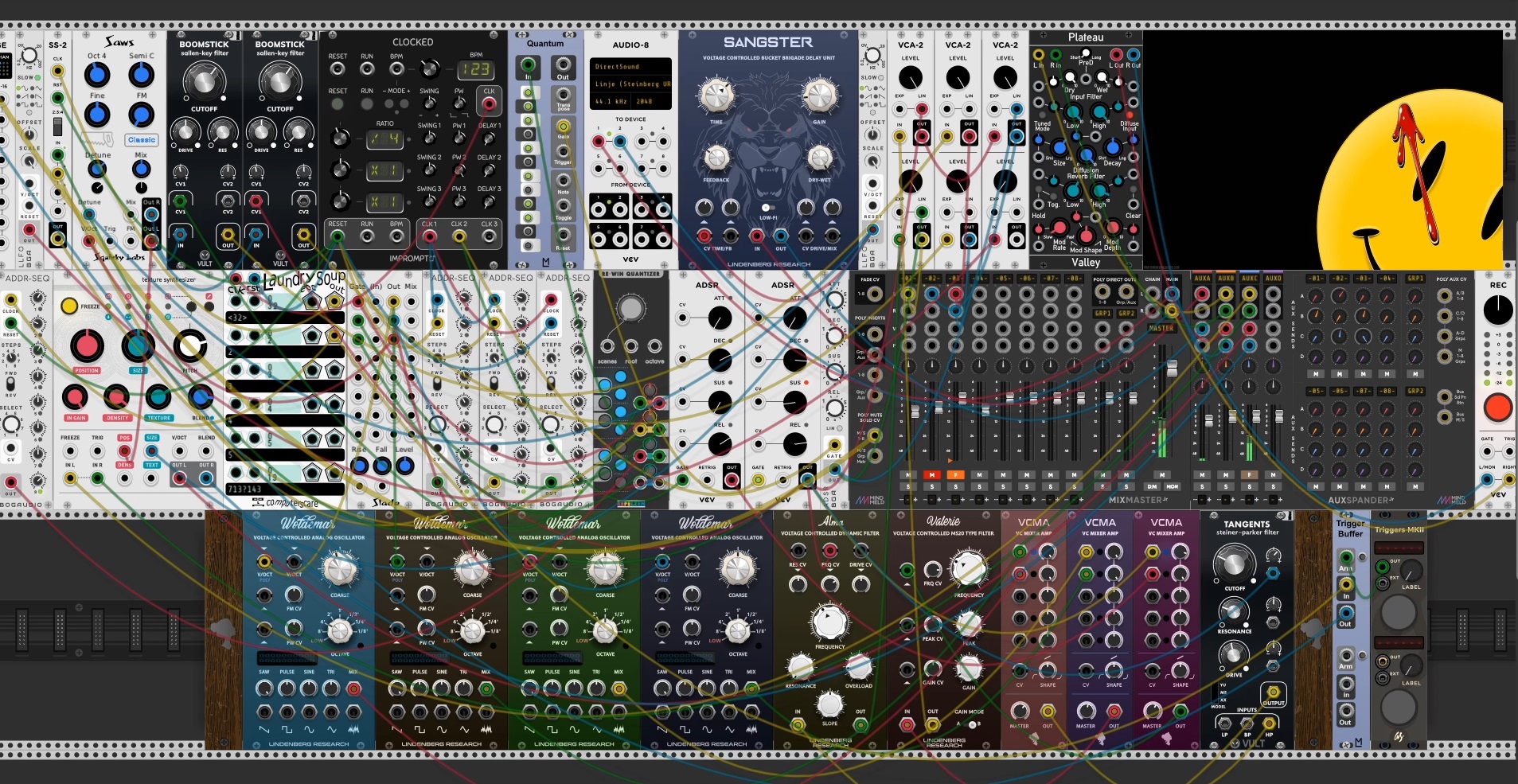
Task: Click the Plateau Size knob
Action: pyautogui.click(x=1059, y=147)
